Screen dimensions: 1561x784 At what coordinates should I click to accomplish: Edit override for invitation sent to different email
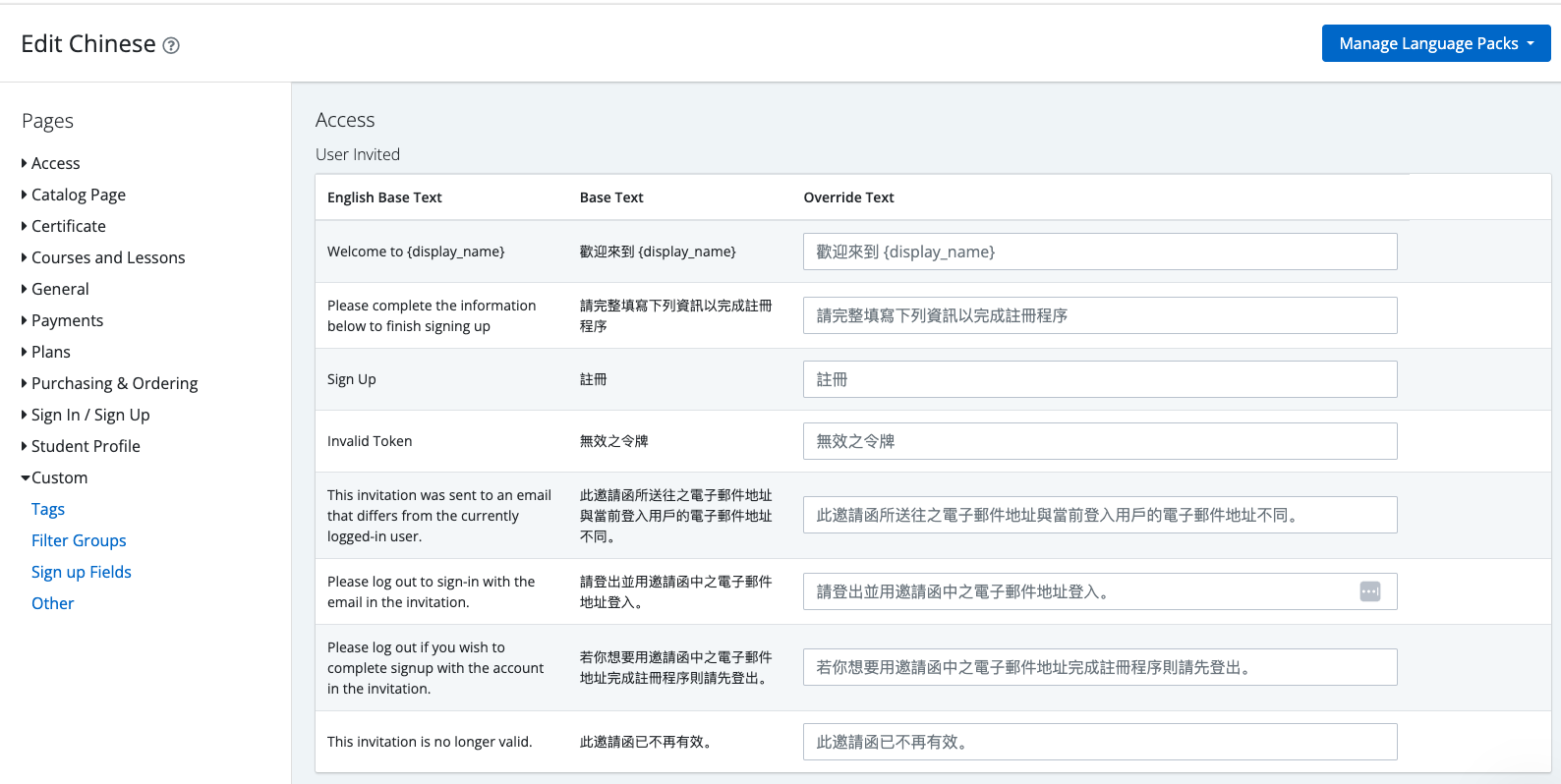click(1100, 515)
